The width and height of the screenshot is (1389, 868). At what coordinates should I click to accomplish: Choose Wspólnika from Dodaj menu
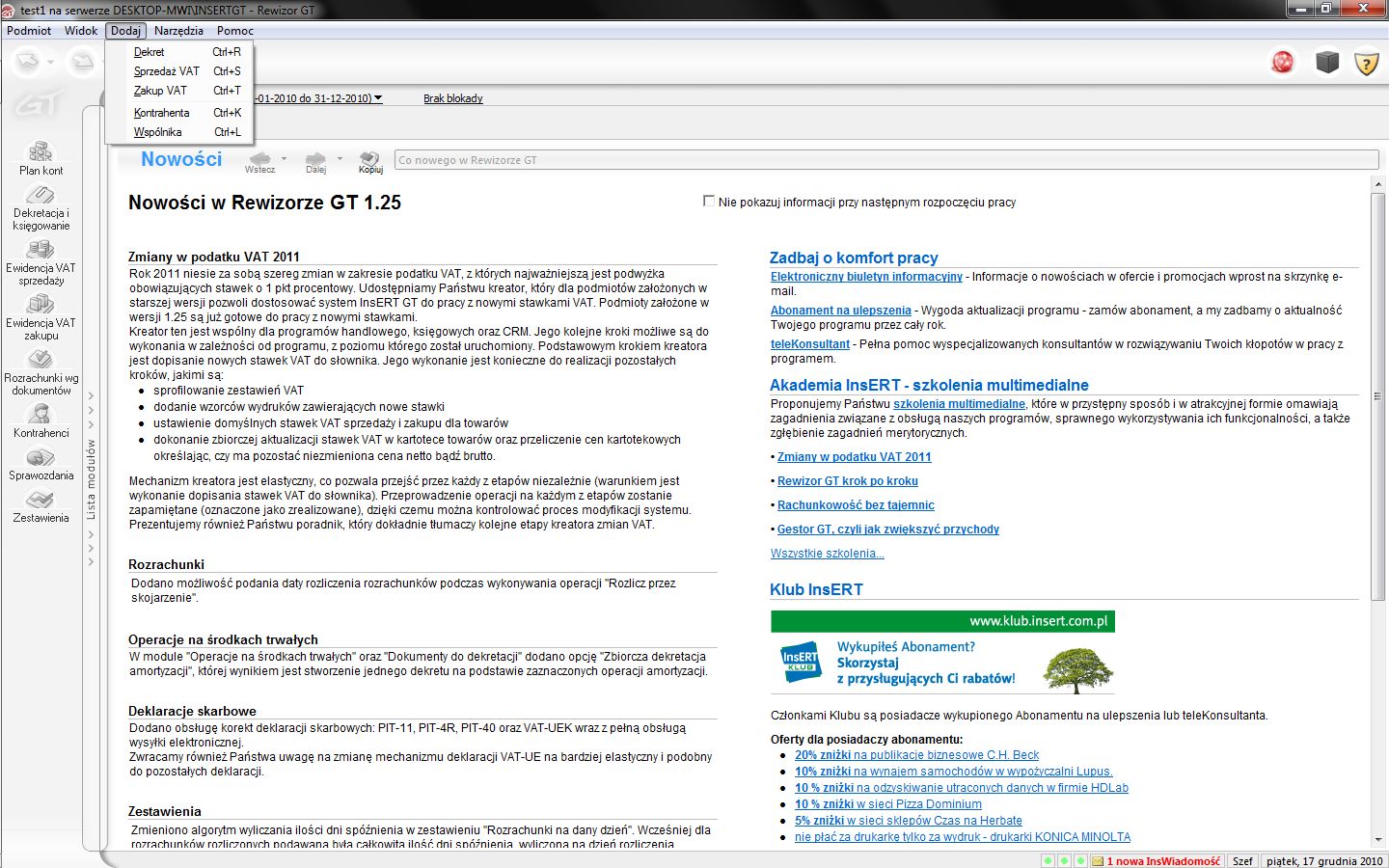[180, 132]
